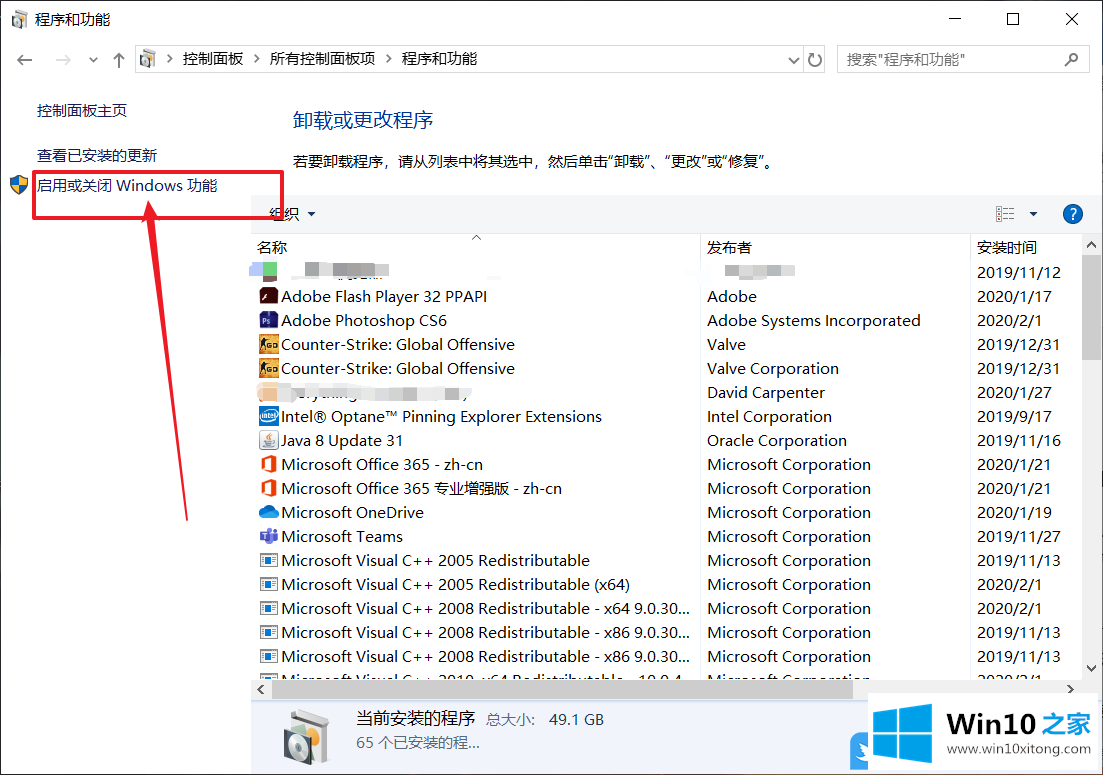Click vertical scrollbar up arrow
This screenshot has width=1103, height=775.
[1091, 245]
